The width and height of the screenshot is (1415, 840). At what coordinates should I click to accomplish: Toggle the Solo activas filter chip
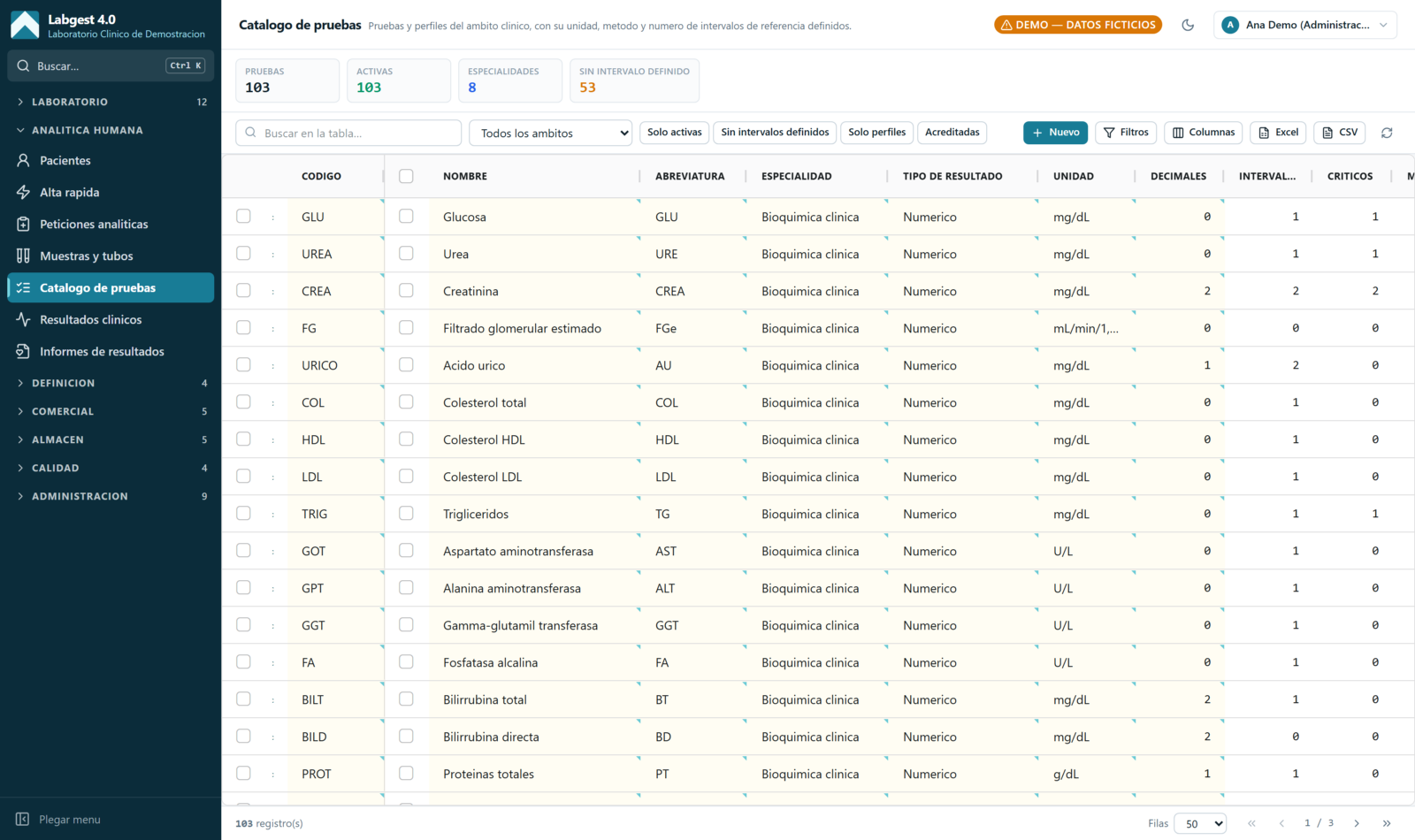coord(674,133)
